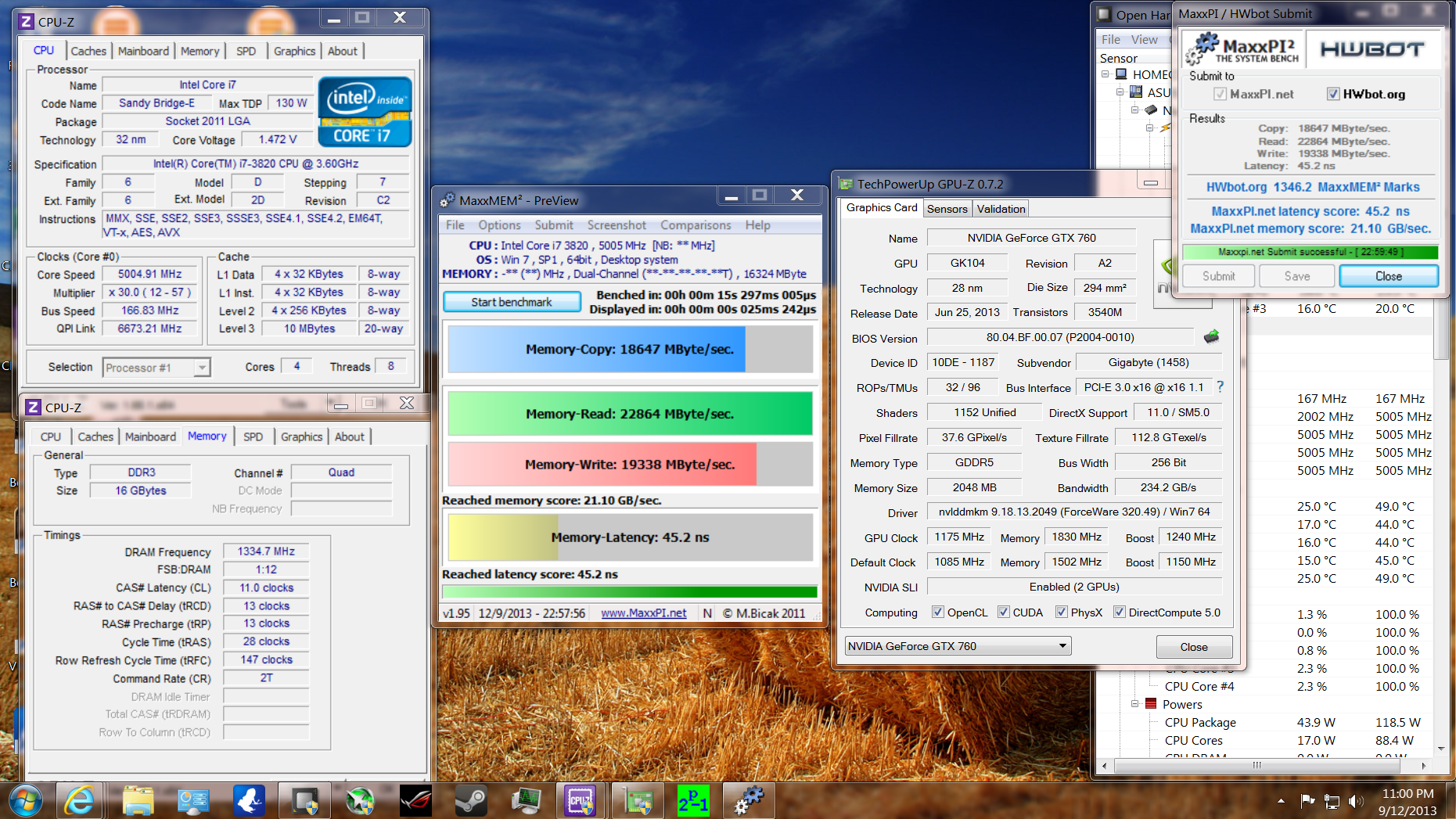Switch to Sensors tab in GPU-Z

point(947,209)
